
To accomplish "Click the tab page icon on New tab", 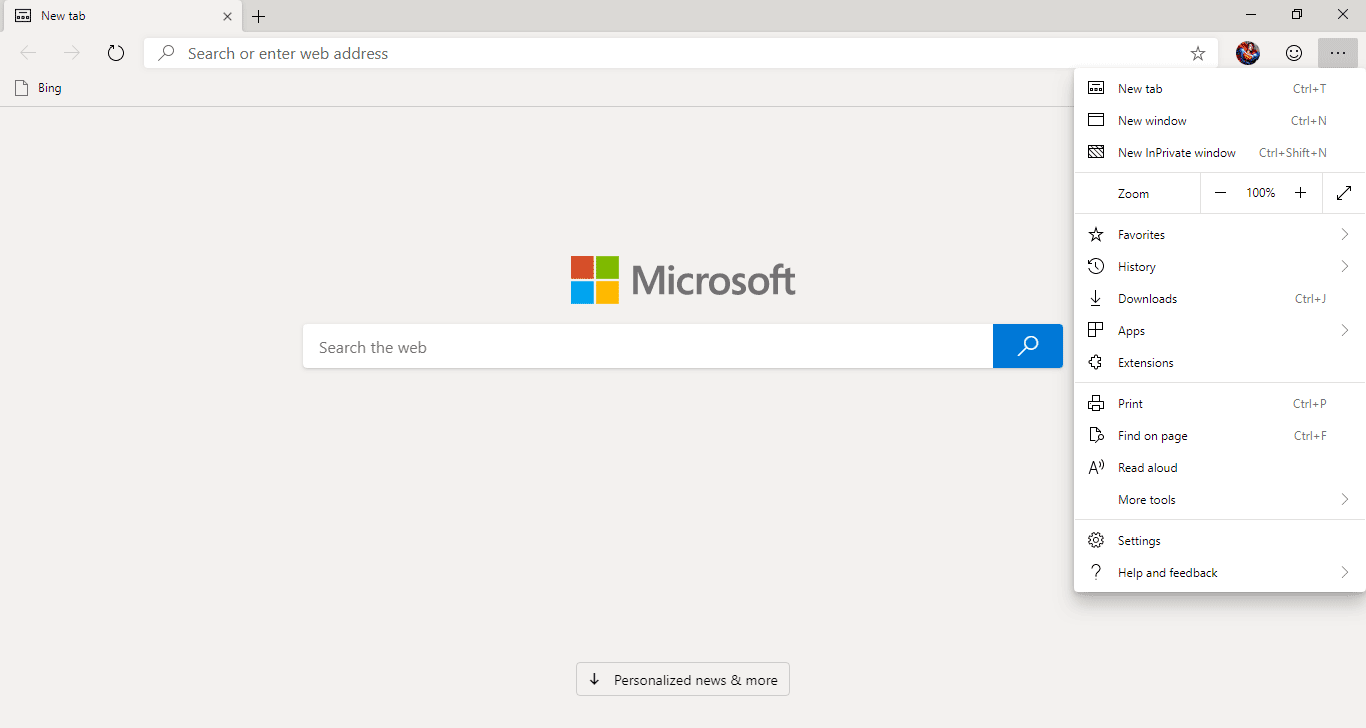I will click(23, 16).
